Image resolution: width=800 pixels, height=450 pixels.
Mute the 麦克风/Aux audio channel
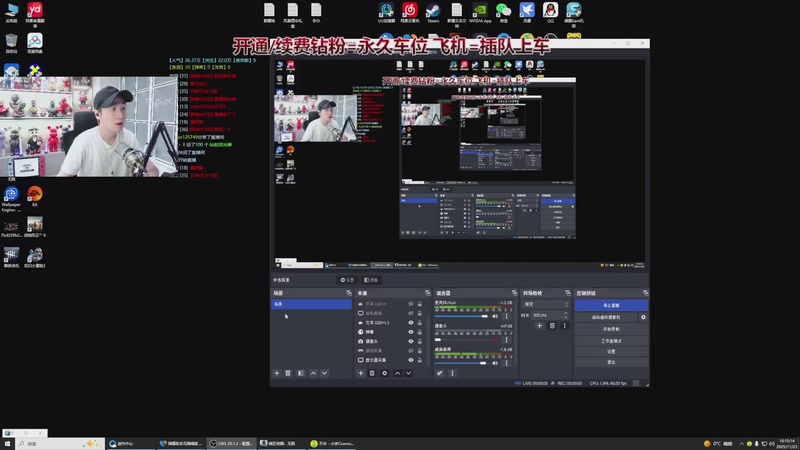pyautogui.click(x=495, y=316)
